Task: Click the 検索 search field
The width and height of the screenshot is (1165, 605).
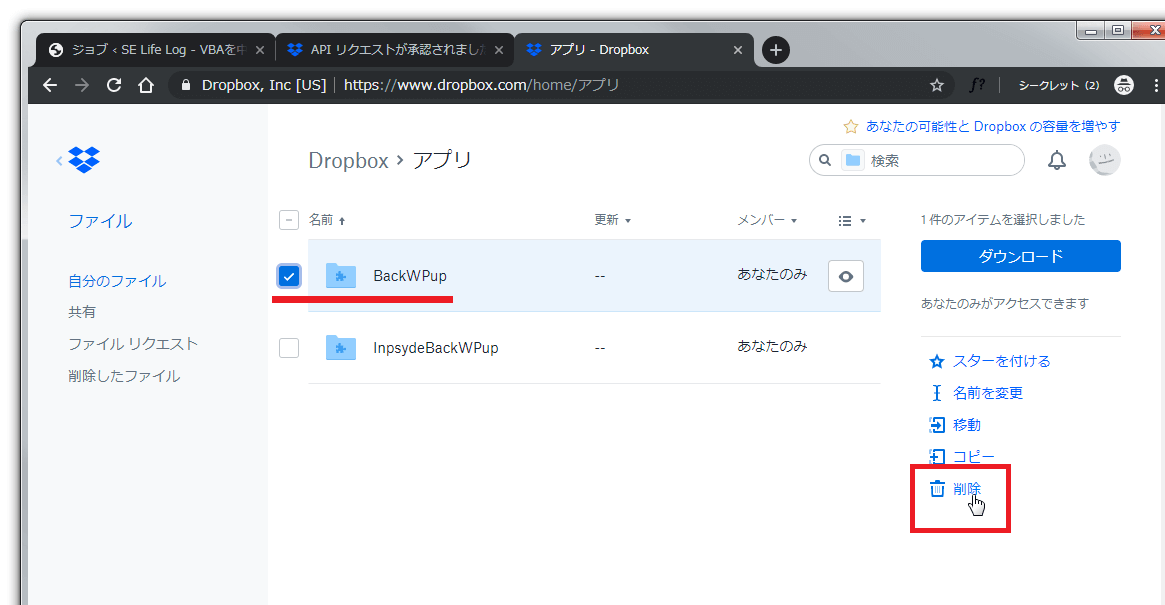Action: pos(940,160)
